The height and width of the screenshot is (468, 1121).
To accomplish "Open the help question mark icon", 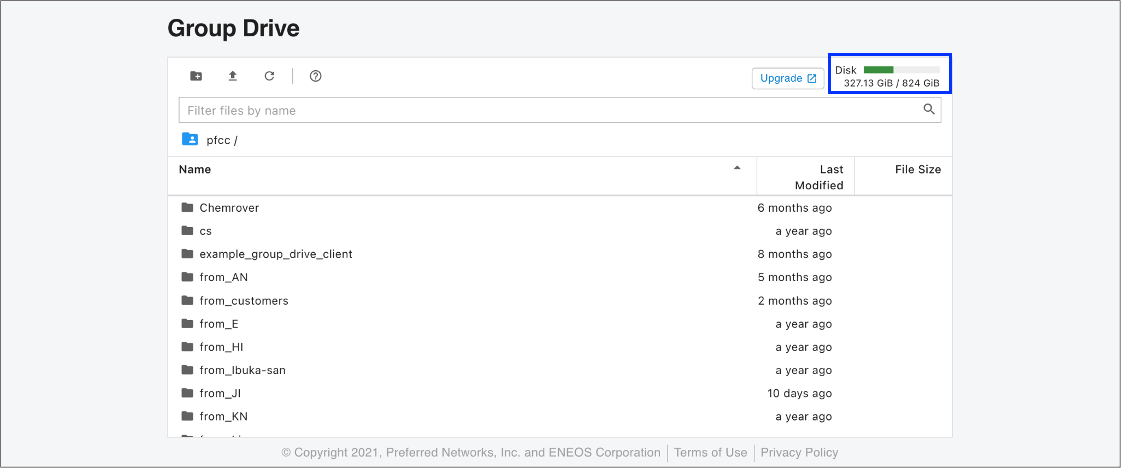I will 315,76.
